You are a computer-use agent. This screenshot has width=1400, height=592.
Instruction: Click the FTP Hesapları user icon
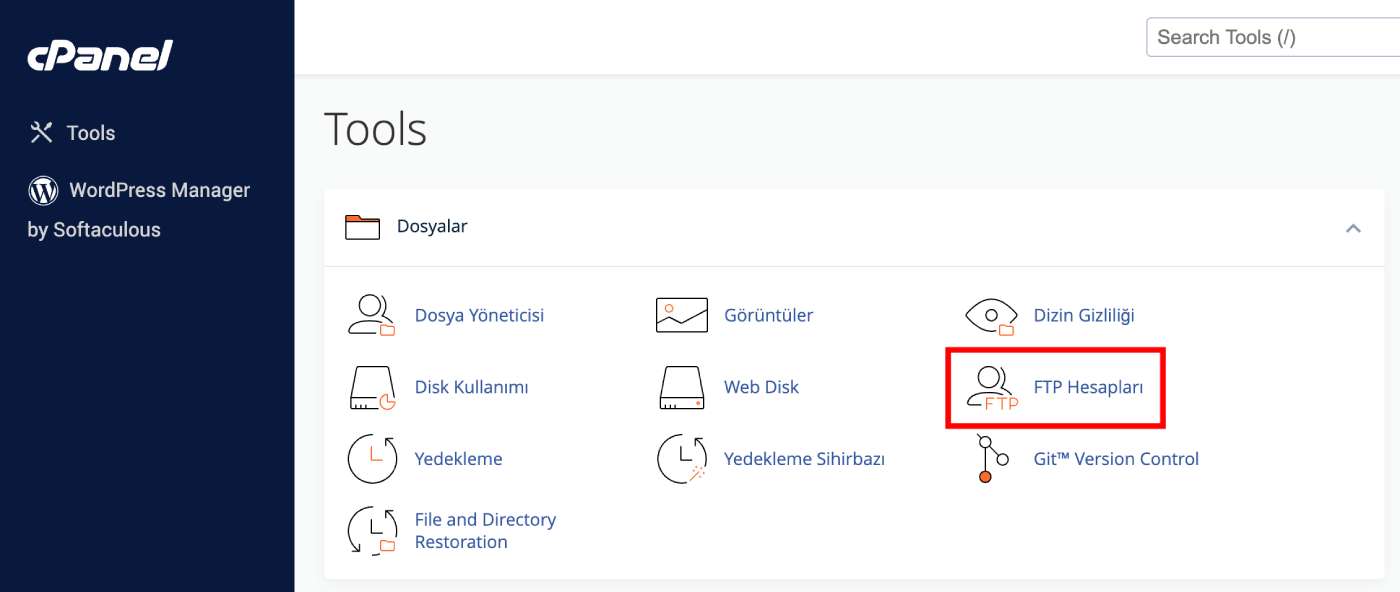(992, 388)
